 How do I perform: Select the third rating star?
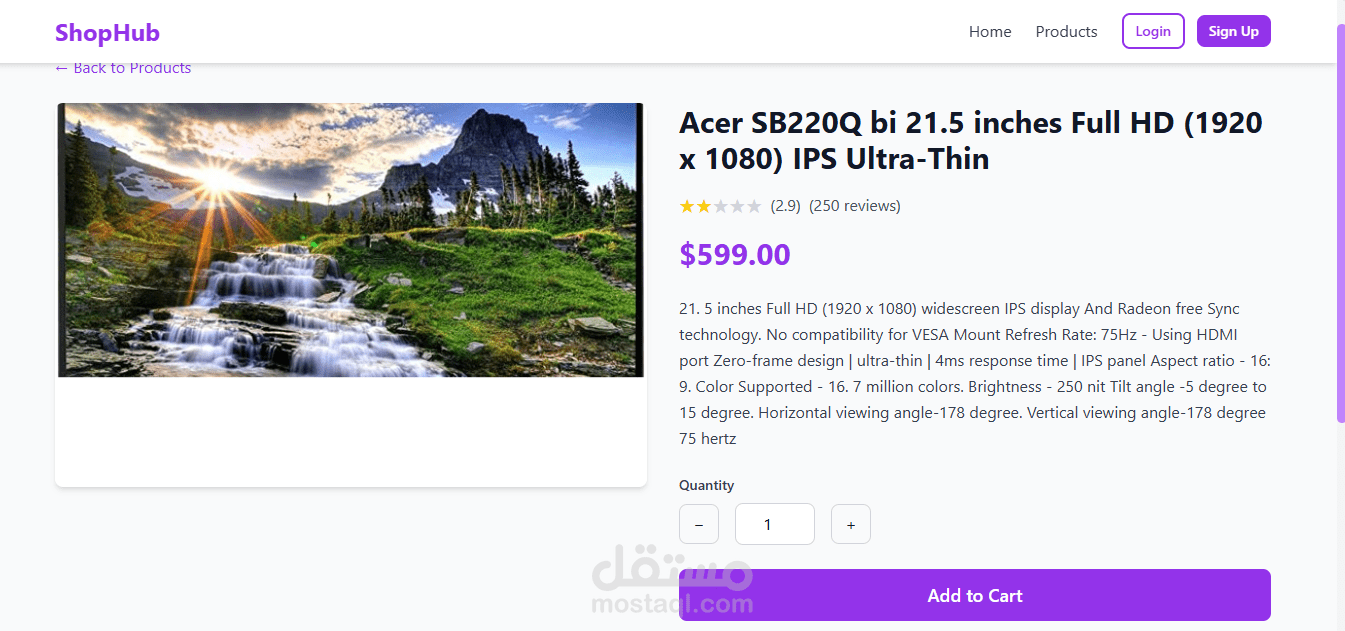click(721, 207)
